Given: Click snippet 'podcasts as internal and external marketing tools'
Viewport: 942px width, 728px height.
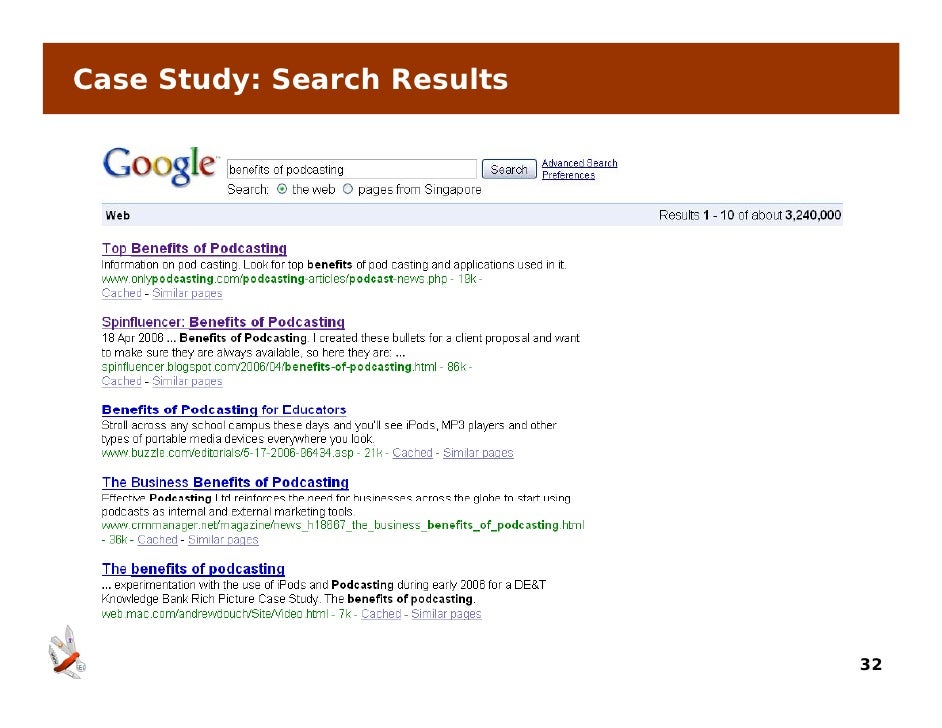Looking at the screenshot, I should click(228, 512).
